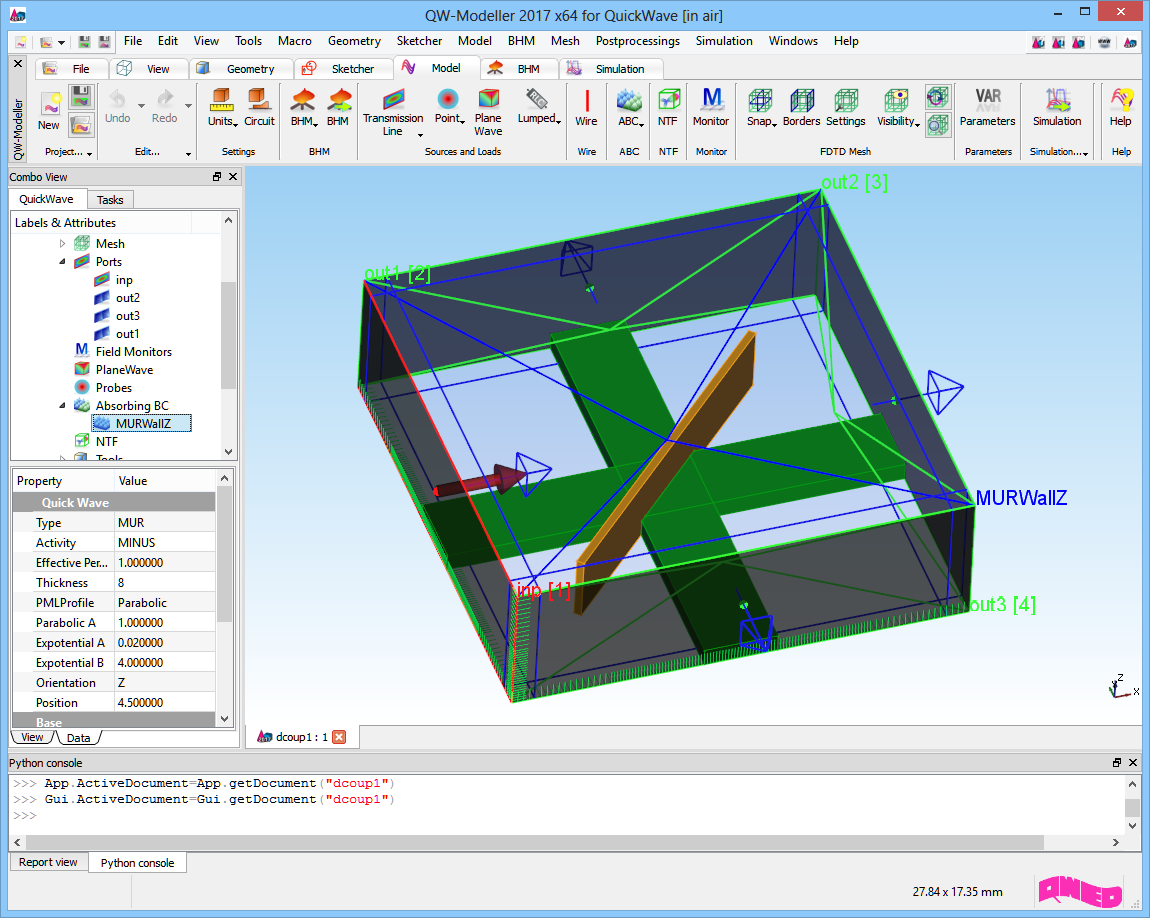The width and height of the screenshot is (1150, 918).
Task: Click the NTF box icon
Action: [x=668, y=100]
